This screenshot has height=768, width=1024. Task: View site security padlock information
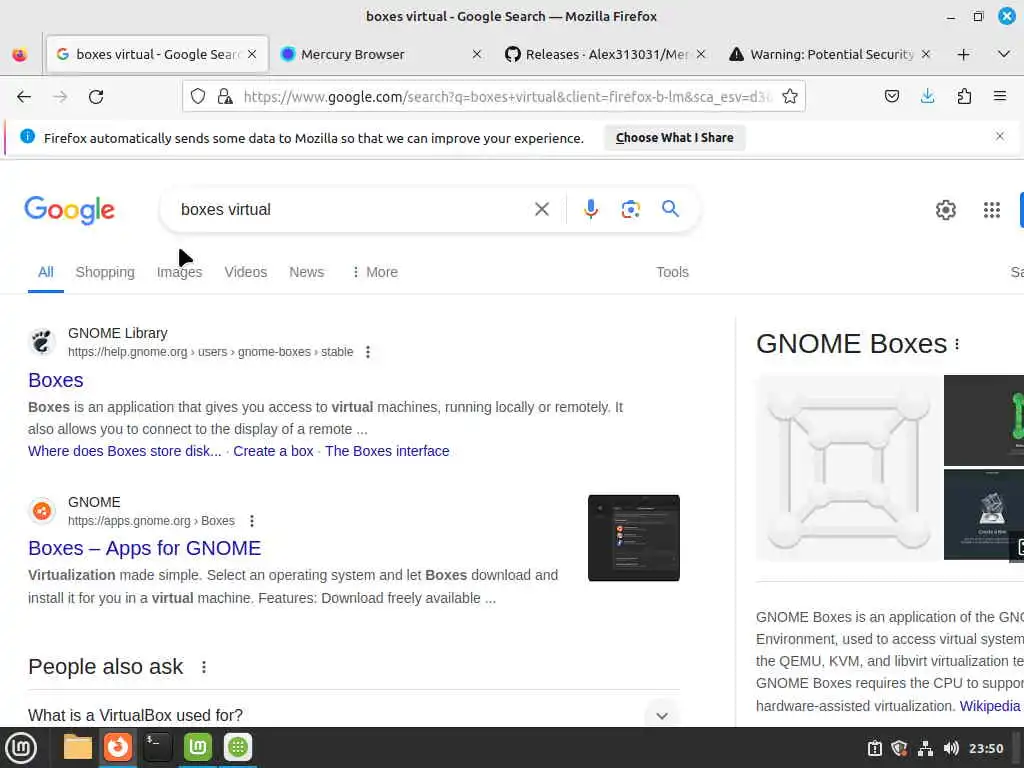225,97
